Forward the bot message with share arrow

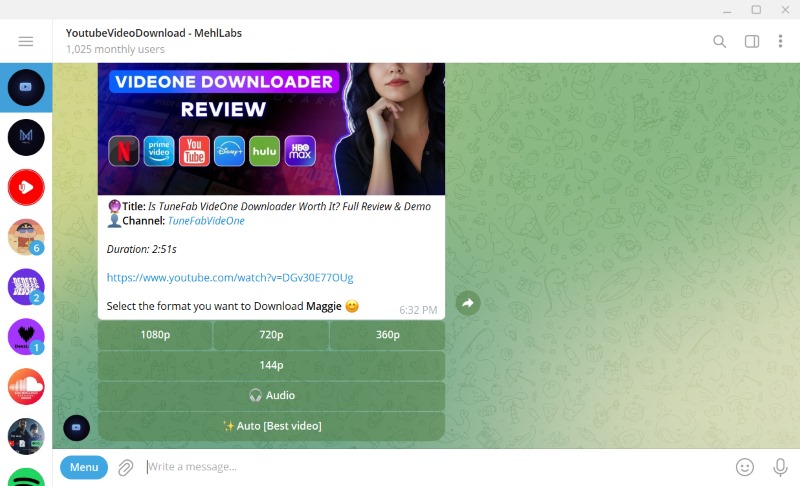(x=468, y=303)
